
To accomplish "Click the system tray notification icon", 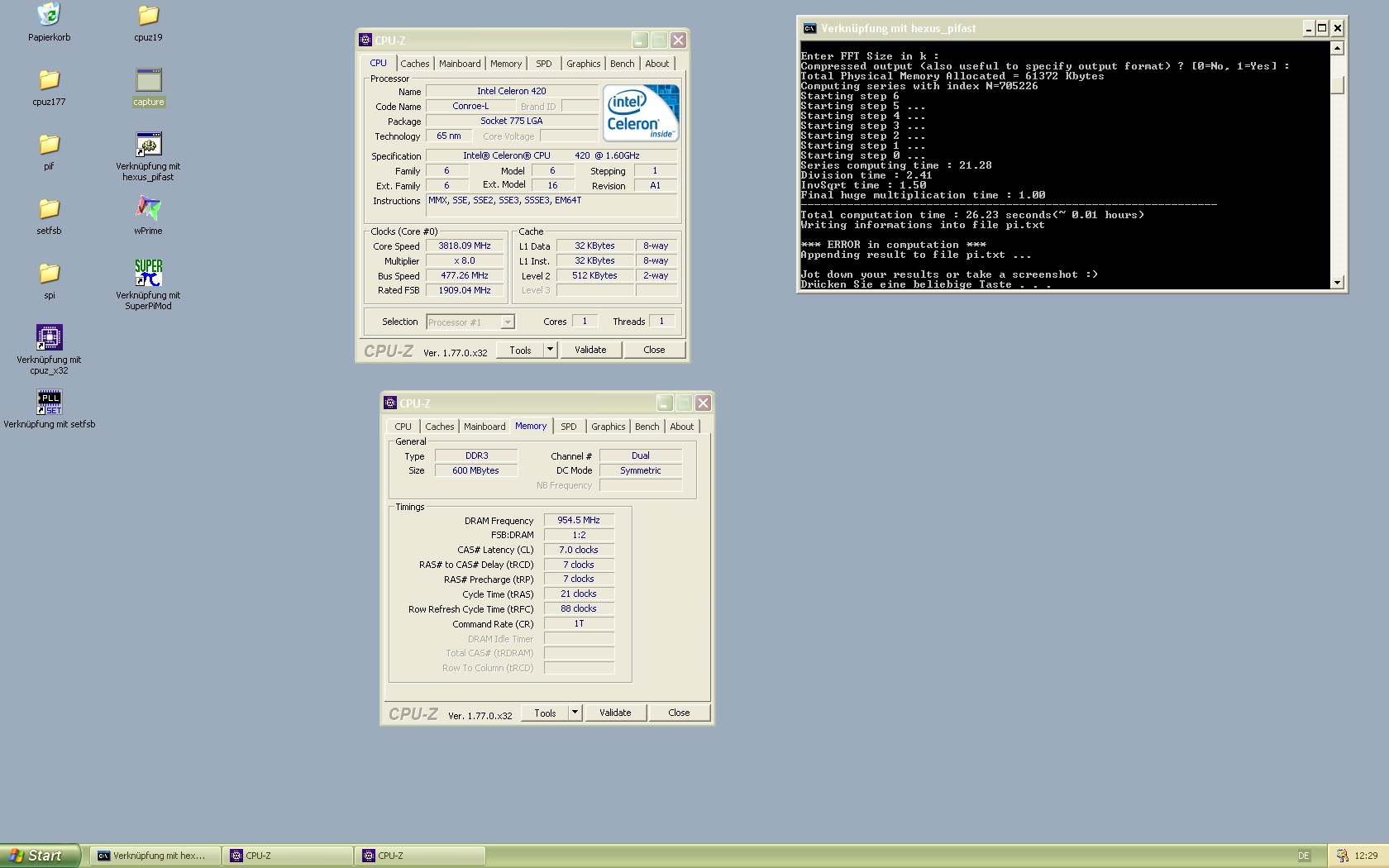I will 1342,856.
